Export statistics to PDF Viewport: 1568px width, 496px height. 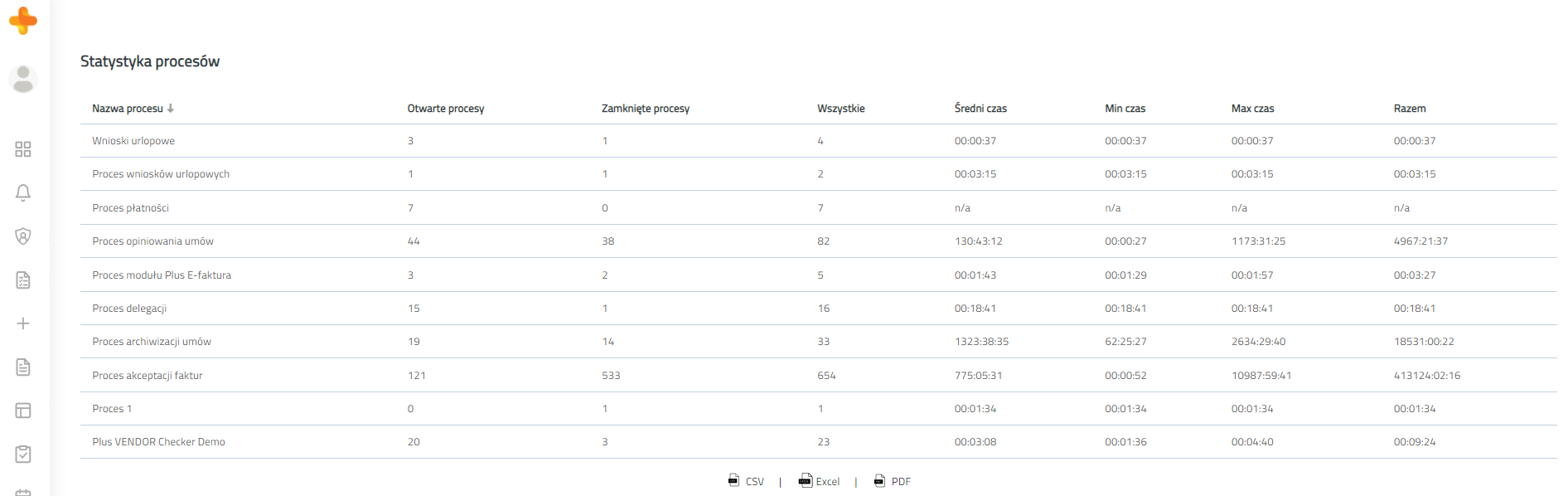coord(893,481)
